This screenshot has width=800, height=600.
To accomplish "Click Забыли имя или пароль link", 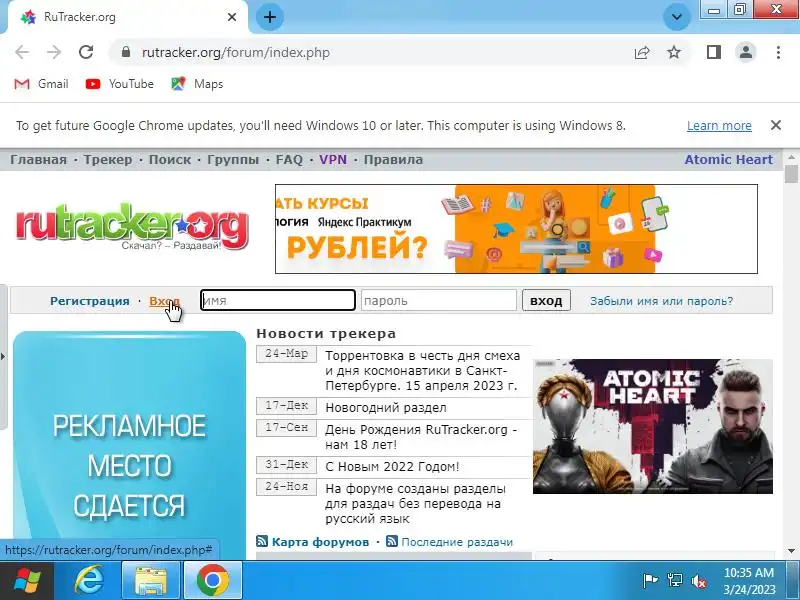I will (661, 301).
